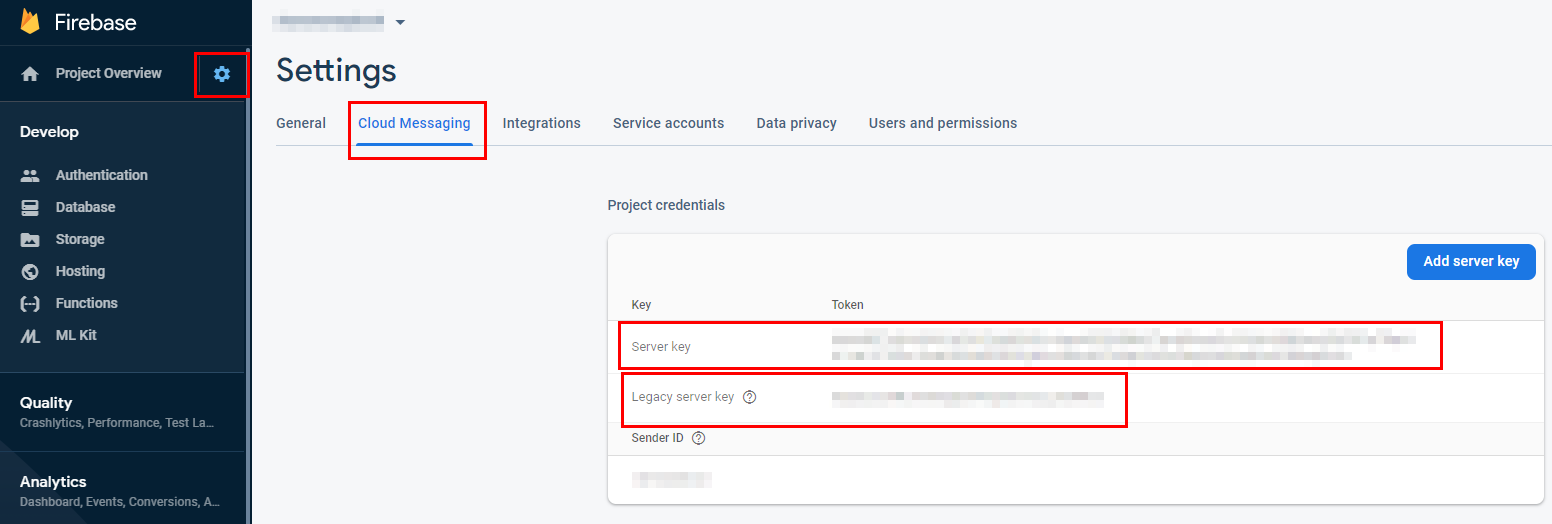Click the Functions brackets icon
Viewport: 1552px width, 524px height.
30,303
